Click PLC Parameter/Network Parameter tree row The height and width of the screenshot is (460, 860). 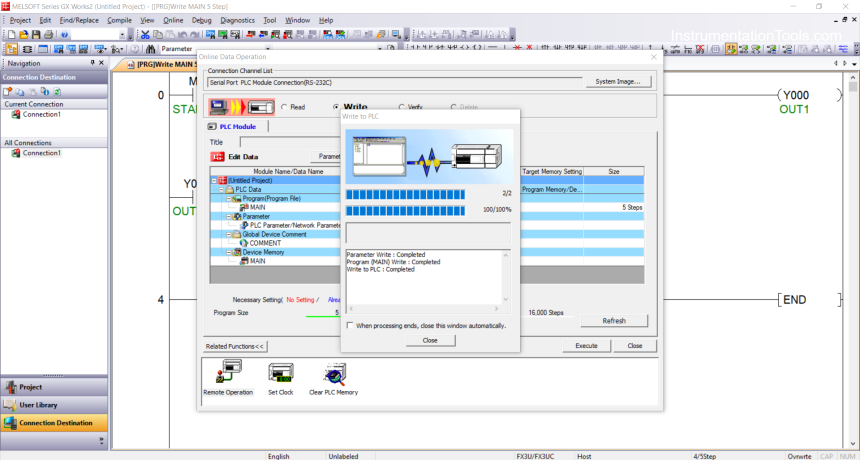(290, 225)
